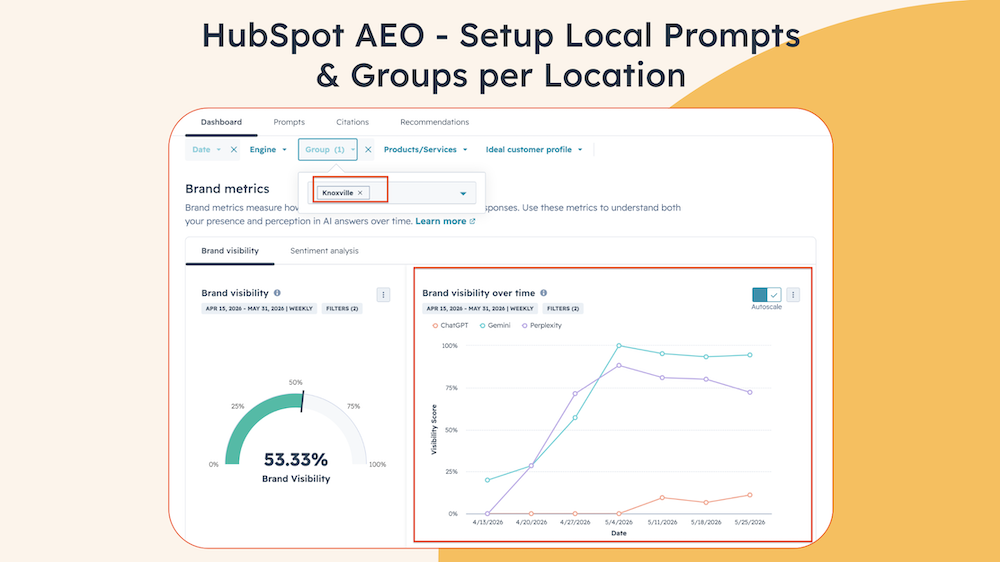
Task: Remove the Knoxville tag from group selection
Action: coord(360,193)
